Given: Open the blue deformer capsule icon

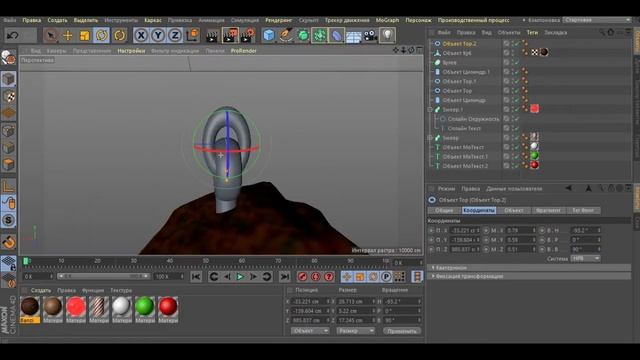Looking at the screenshot, I should pos(337,36).
